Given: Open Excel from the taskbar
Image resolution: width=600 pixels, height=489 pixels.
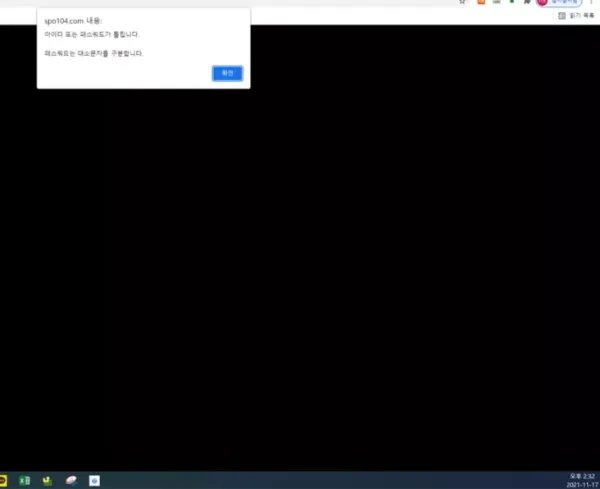Looking at the screenshot, I should point(24,480).
